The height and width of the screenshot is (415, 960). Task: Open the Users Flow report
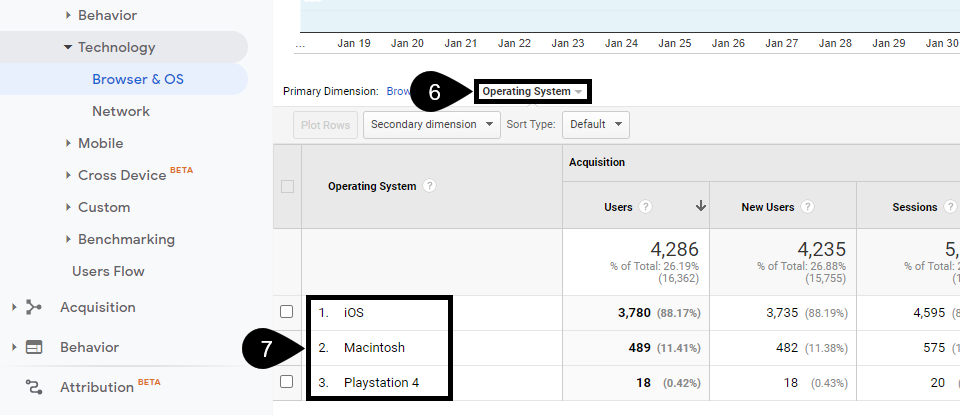[x=108, y=271]
